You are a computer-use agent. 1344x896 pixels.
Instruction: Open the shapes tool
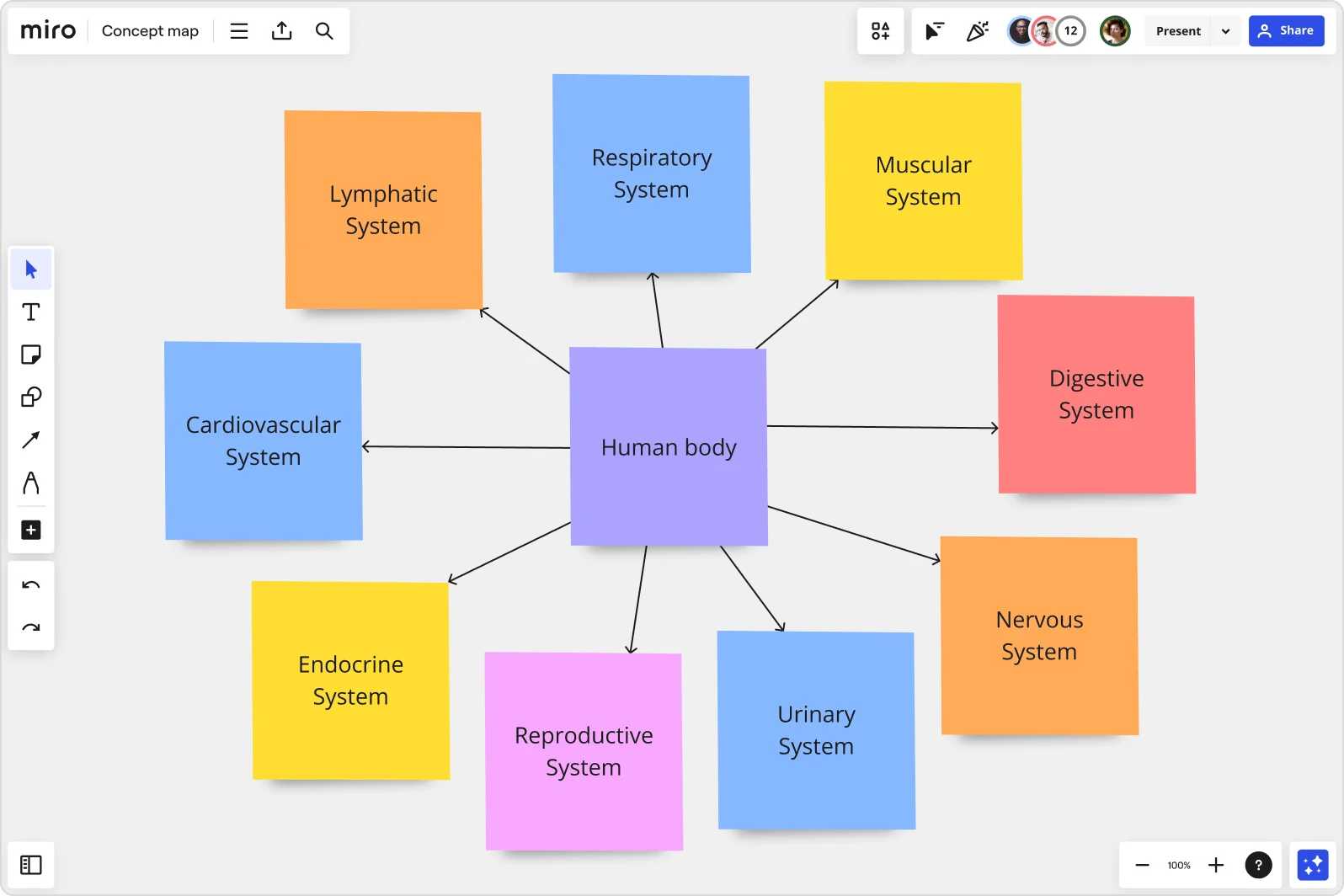coord(31,397)
